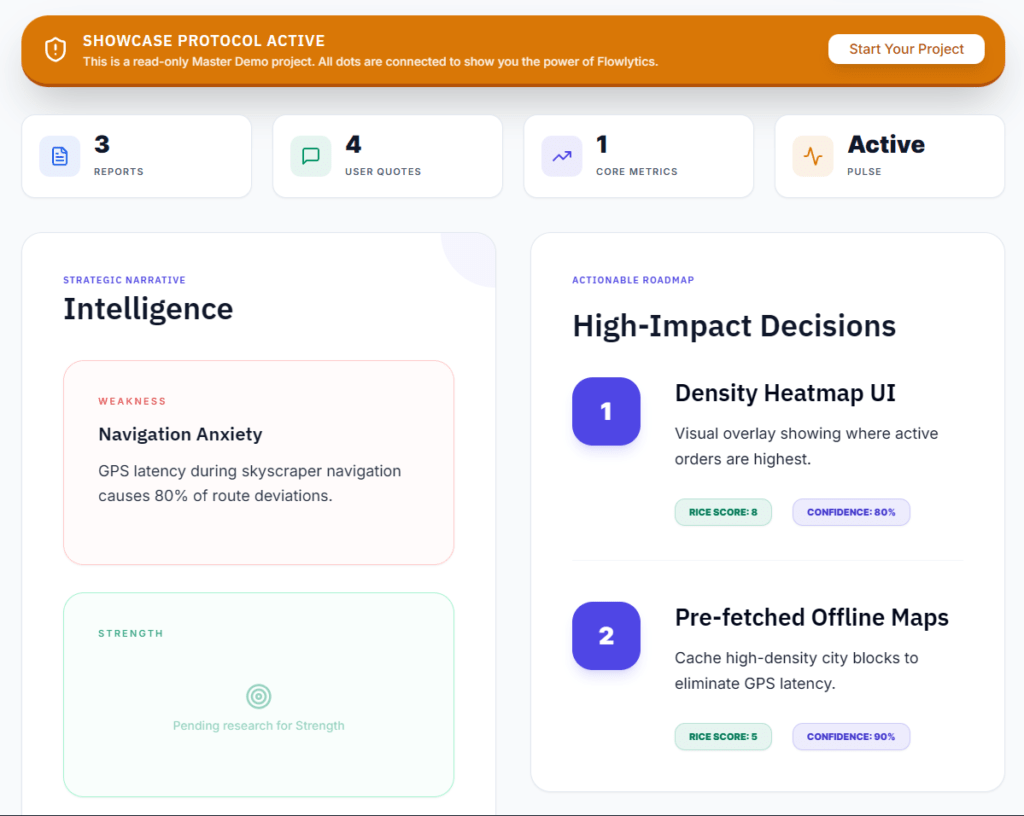Click the shield alert icon in the banner
This screenshot has height=816, width=1024.
click(55, 49)
